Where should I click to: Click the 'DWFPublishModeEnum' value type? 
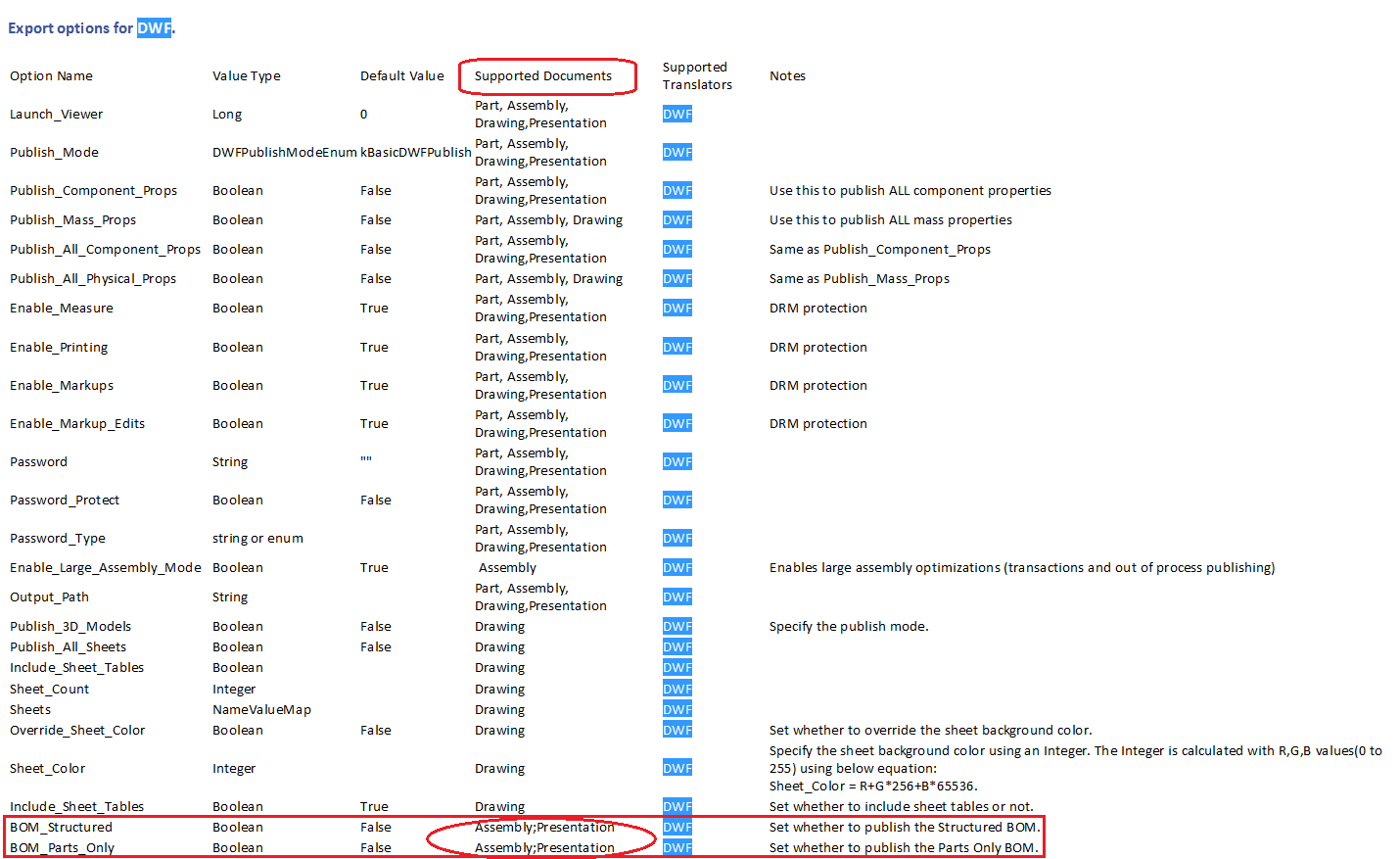click(x=285, y=153)
